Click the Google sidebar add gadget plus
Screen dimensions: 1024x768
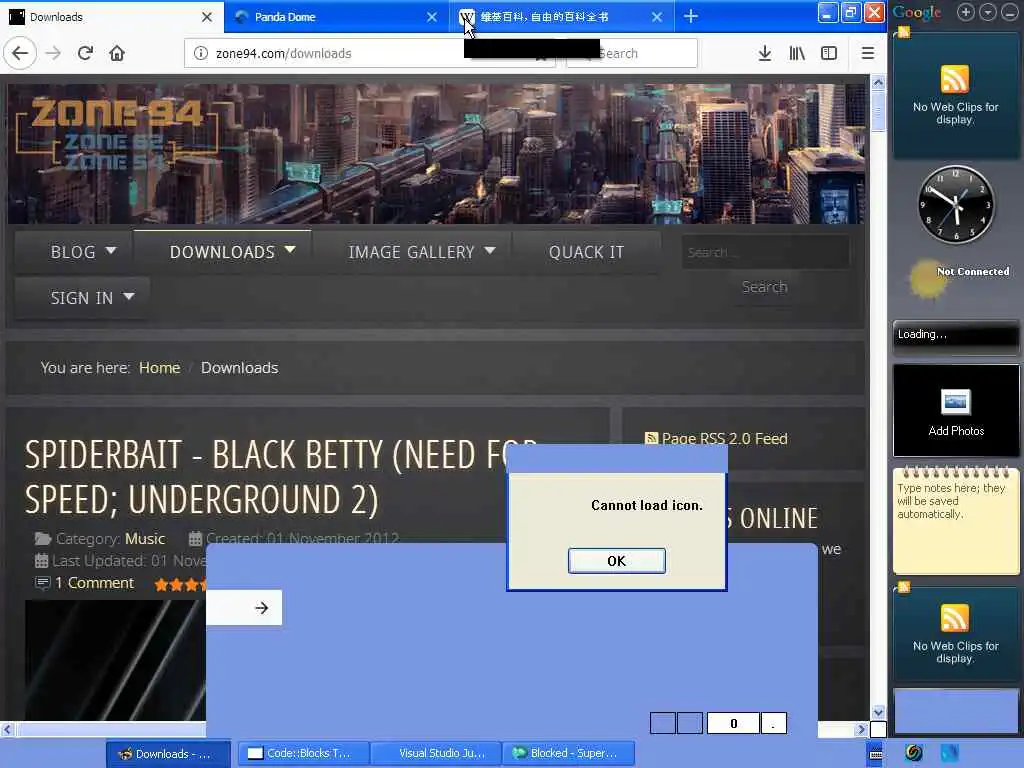coord(965,12)
